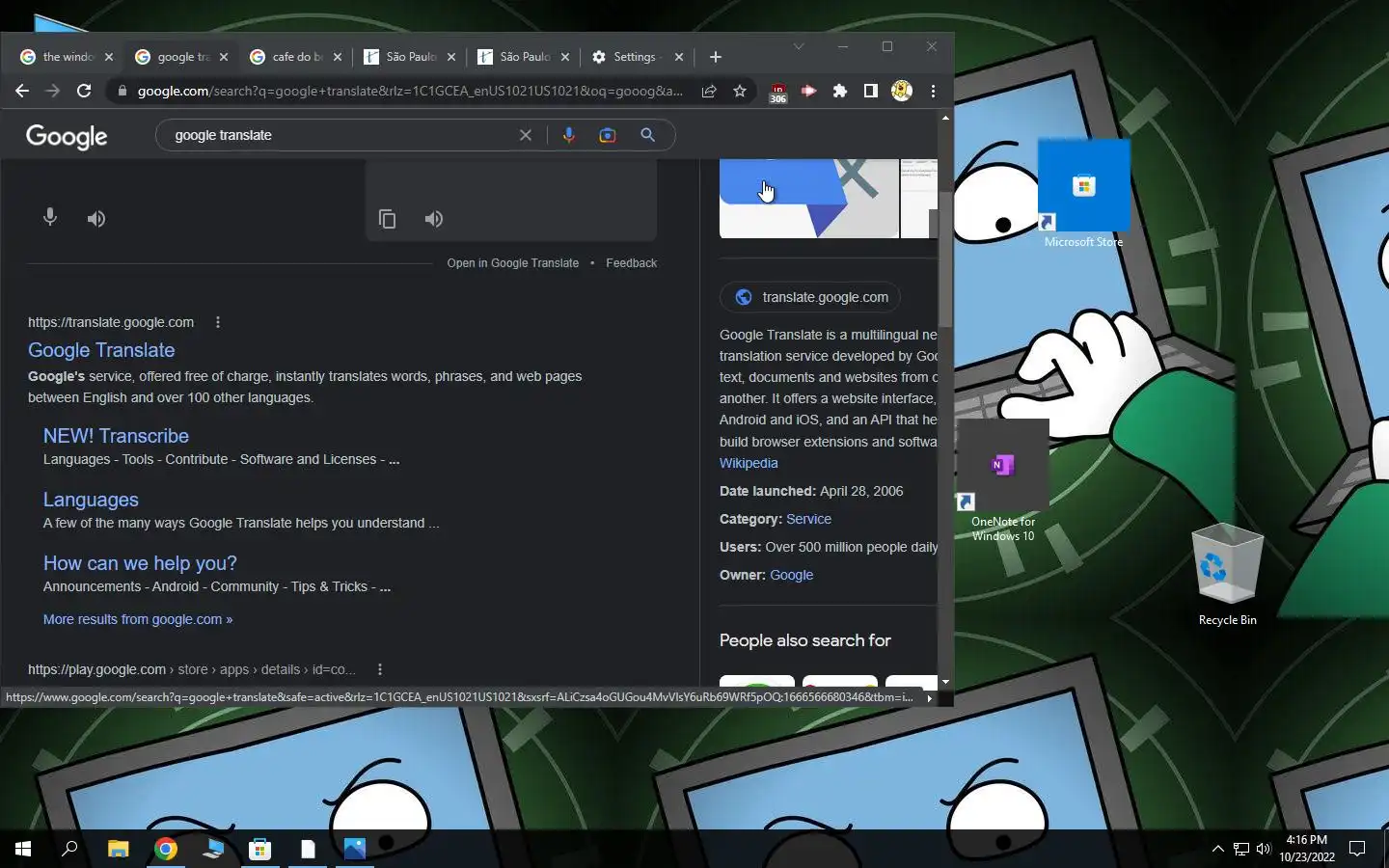Switch to the 'cafe do b' tab
The width and height of the screenshot is (1389, 868).
pyautogui.click(x=296, y=57)
